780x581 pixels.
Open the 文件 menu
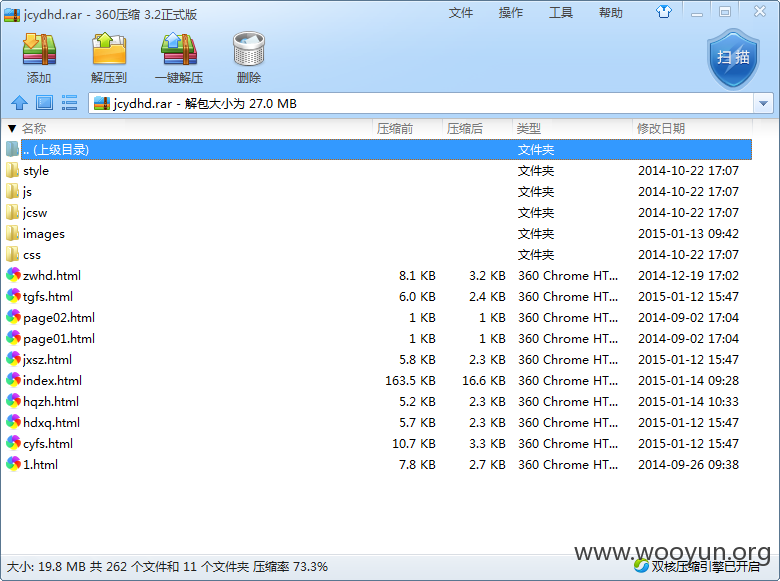(x=461, y=12)
